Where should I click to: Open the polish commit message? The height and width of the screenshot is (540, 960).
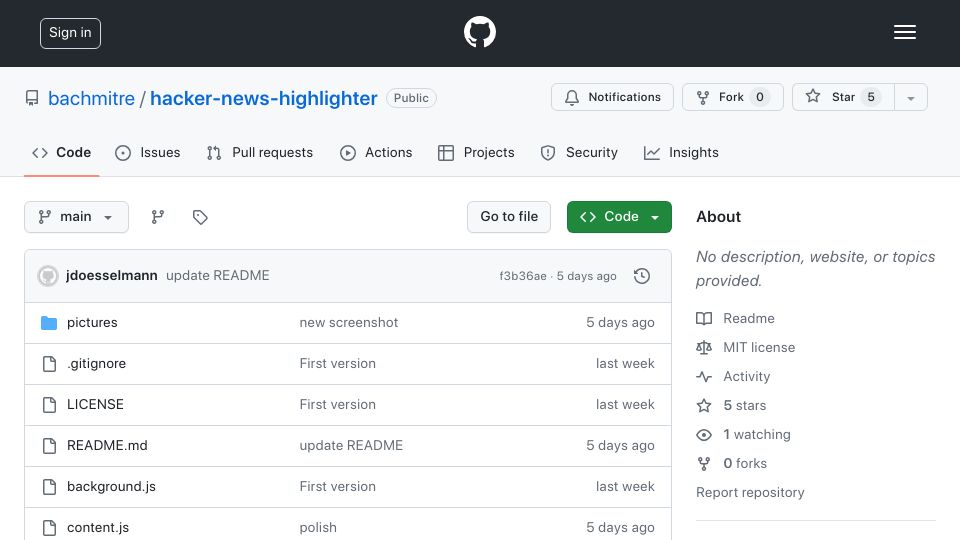[318, 528]
